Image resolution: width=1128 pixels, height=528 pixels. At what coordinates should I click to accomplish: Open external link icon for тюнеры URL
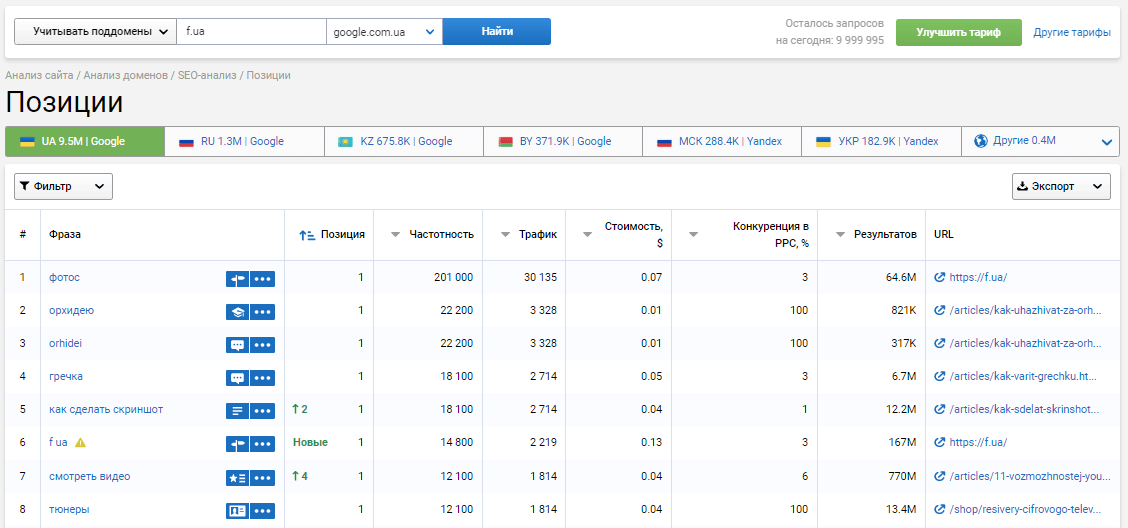click(939, 509)
